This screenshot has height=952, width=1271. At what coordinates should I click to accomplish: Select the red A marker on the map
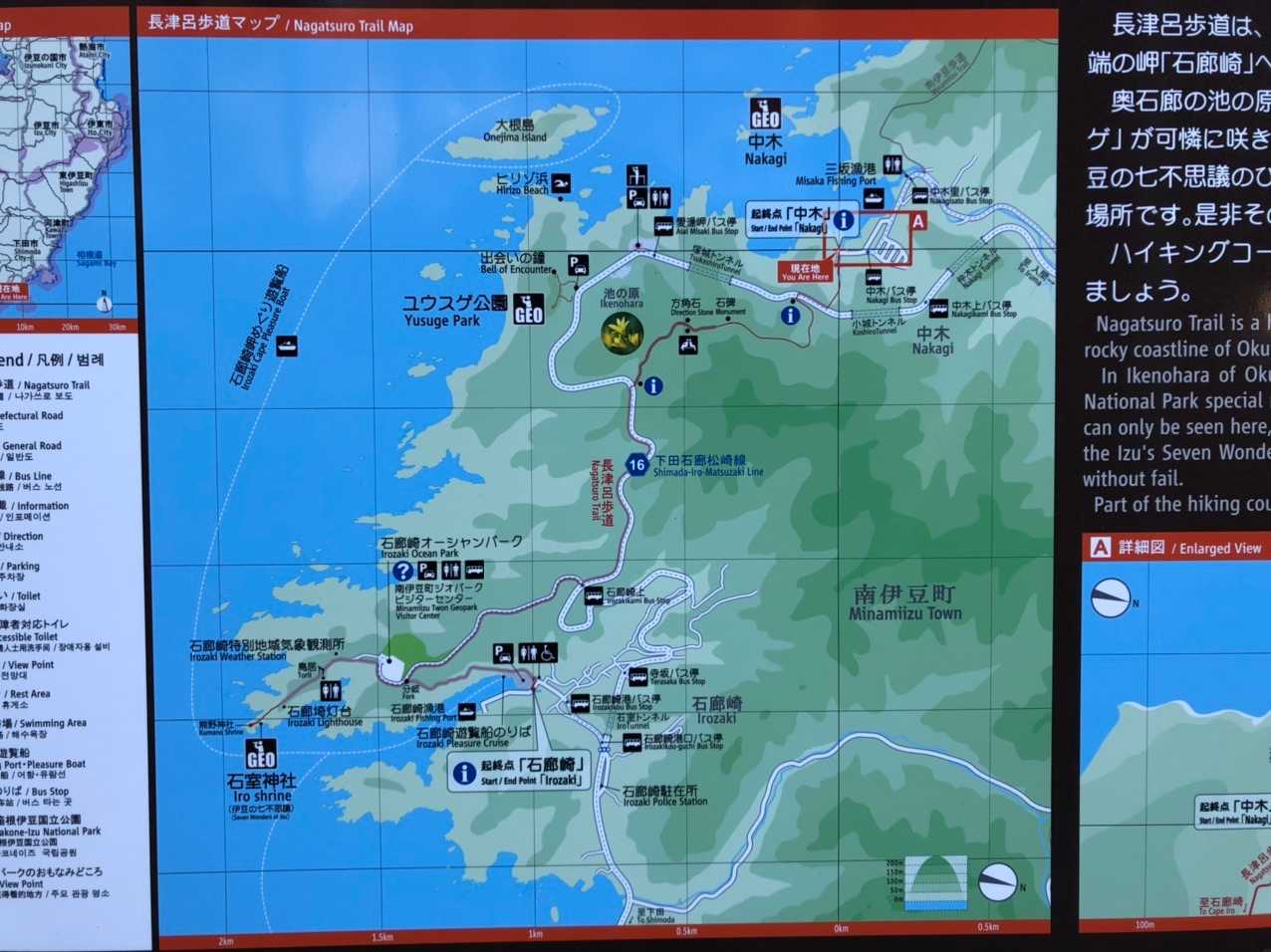coord(917,221)
